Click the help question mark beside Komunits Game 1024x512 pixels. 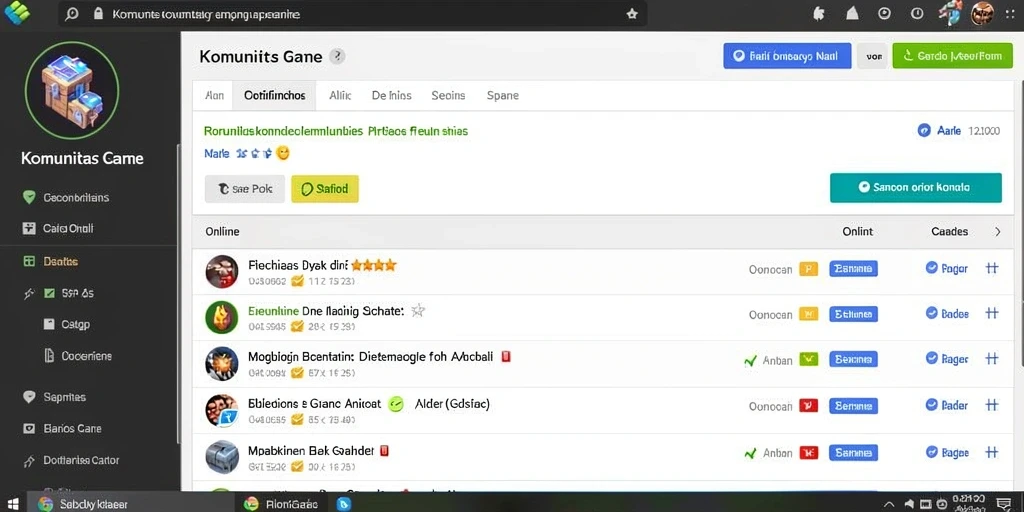click(x=337, y=56)
